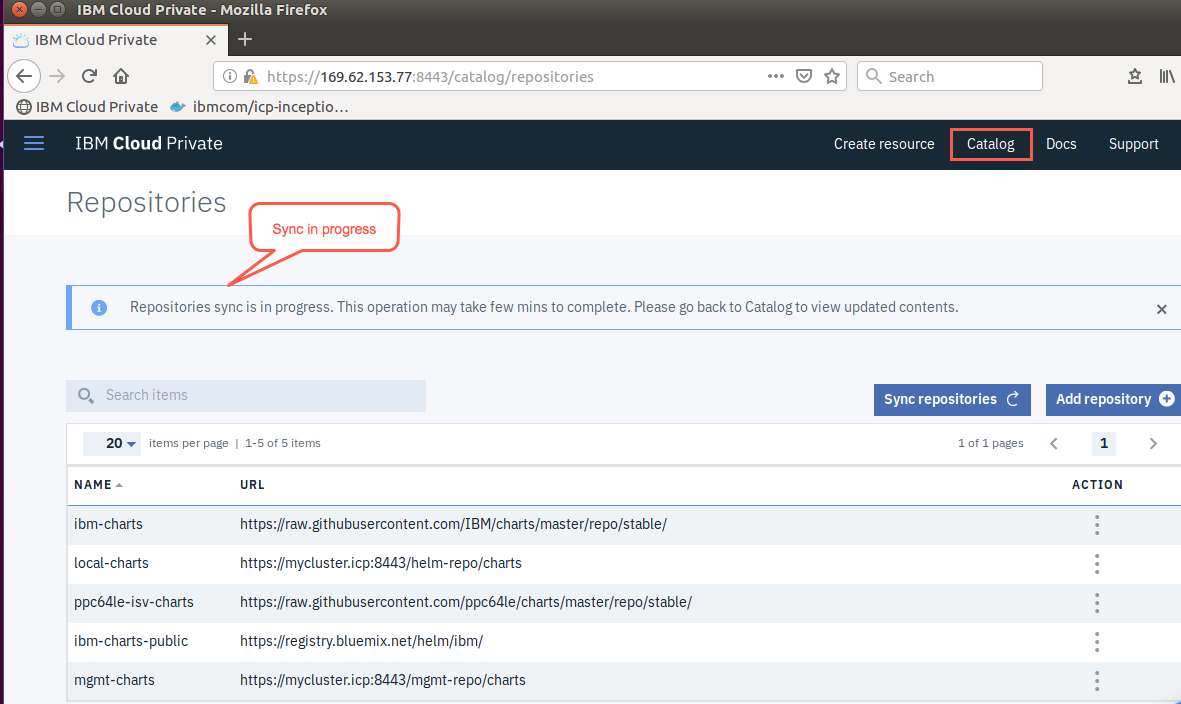Select the ibm-charts raw.githubusercontent URL
This screenshot has width=1181, height=704.
pyautogui.click(x=453, y=524)
